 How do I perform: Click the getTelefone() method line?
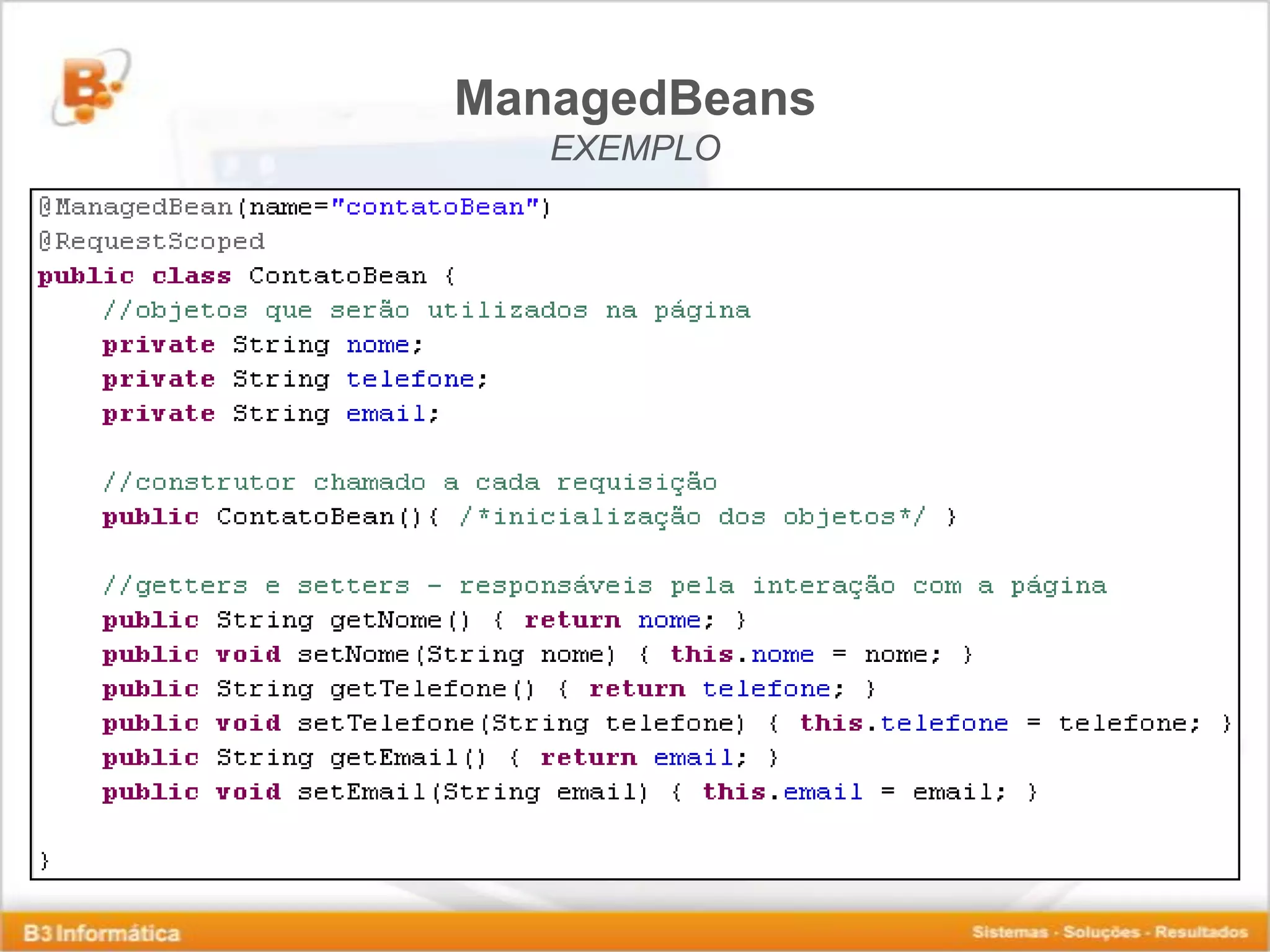pyautogui.click(x=489, y=689)
